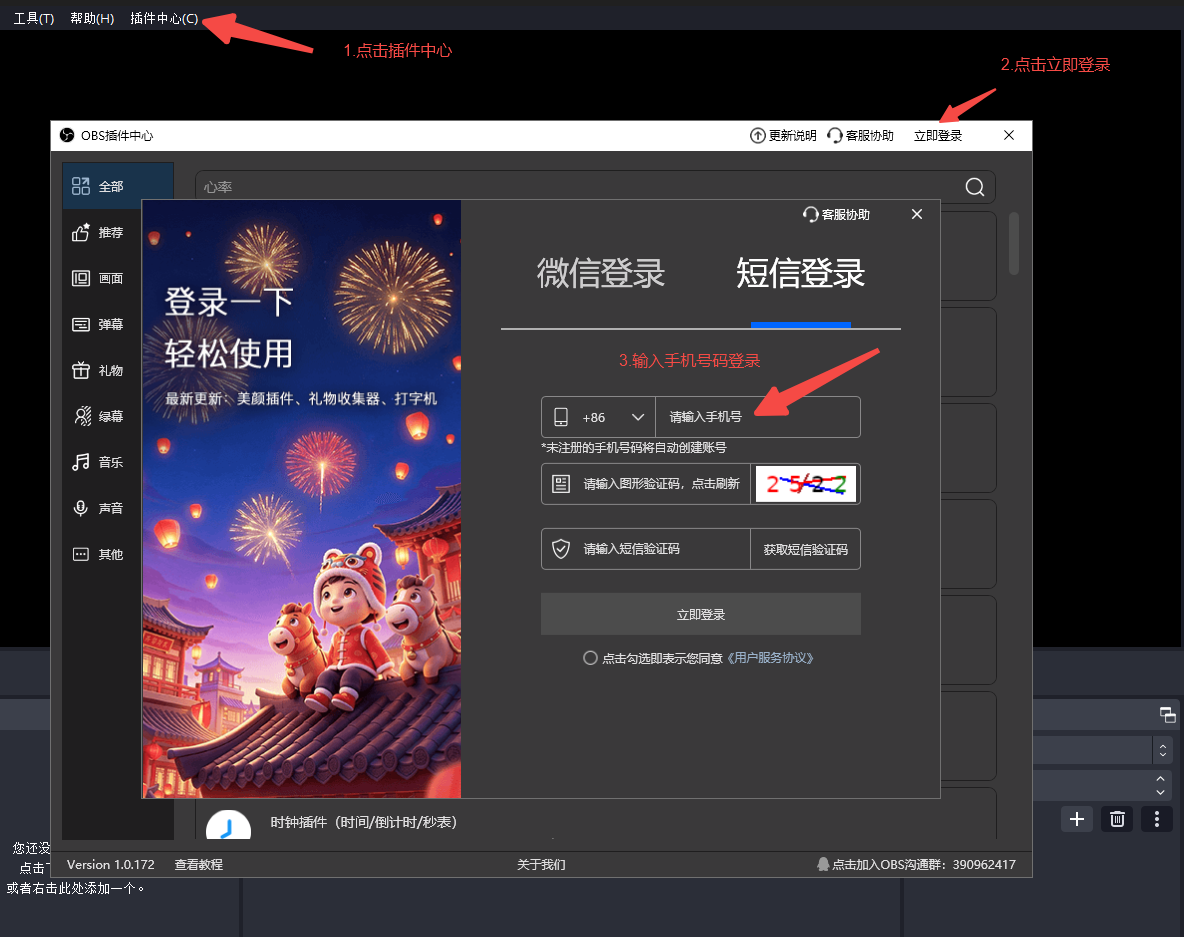Click the upper OBS stepper arrows
1184x937 pixels.
click(x=1163, y=750)
